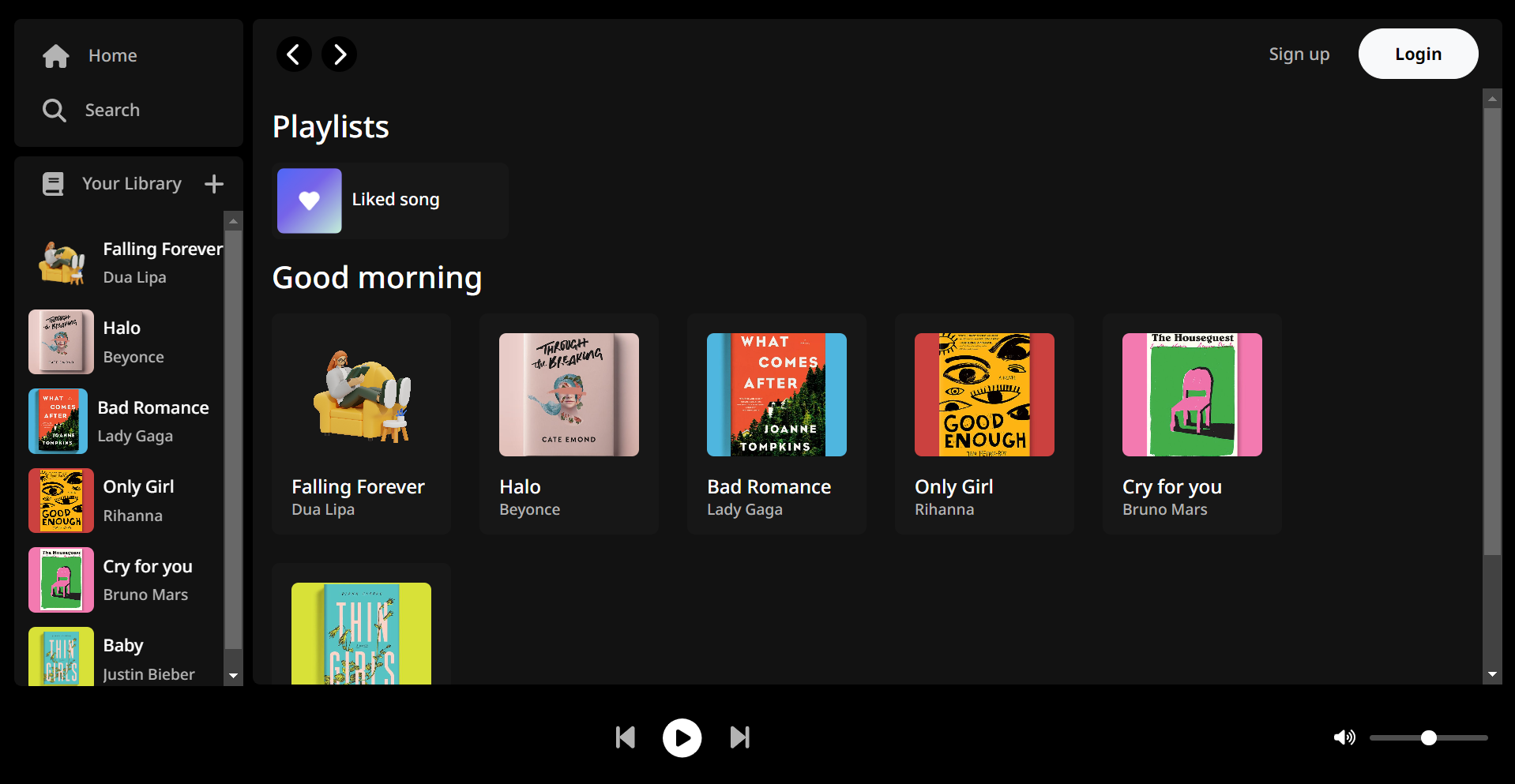Image resolution: width=1515 pixels, height=784 pixels.
Task: Skip to next track
Action: point(740,737)
